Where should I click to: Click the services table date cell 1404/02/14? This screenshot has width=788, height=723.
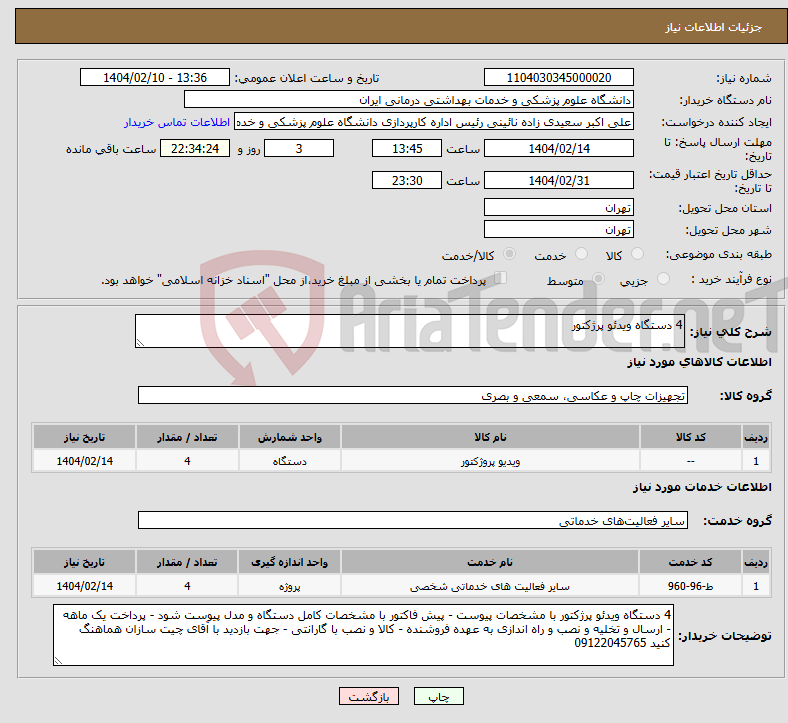pos(84,586)
